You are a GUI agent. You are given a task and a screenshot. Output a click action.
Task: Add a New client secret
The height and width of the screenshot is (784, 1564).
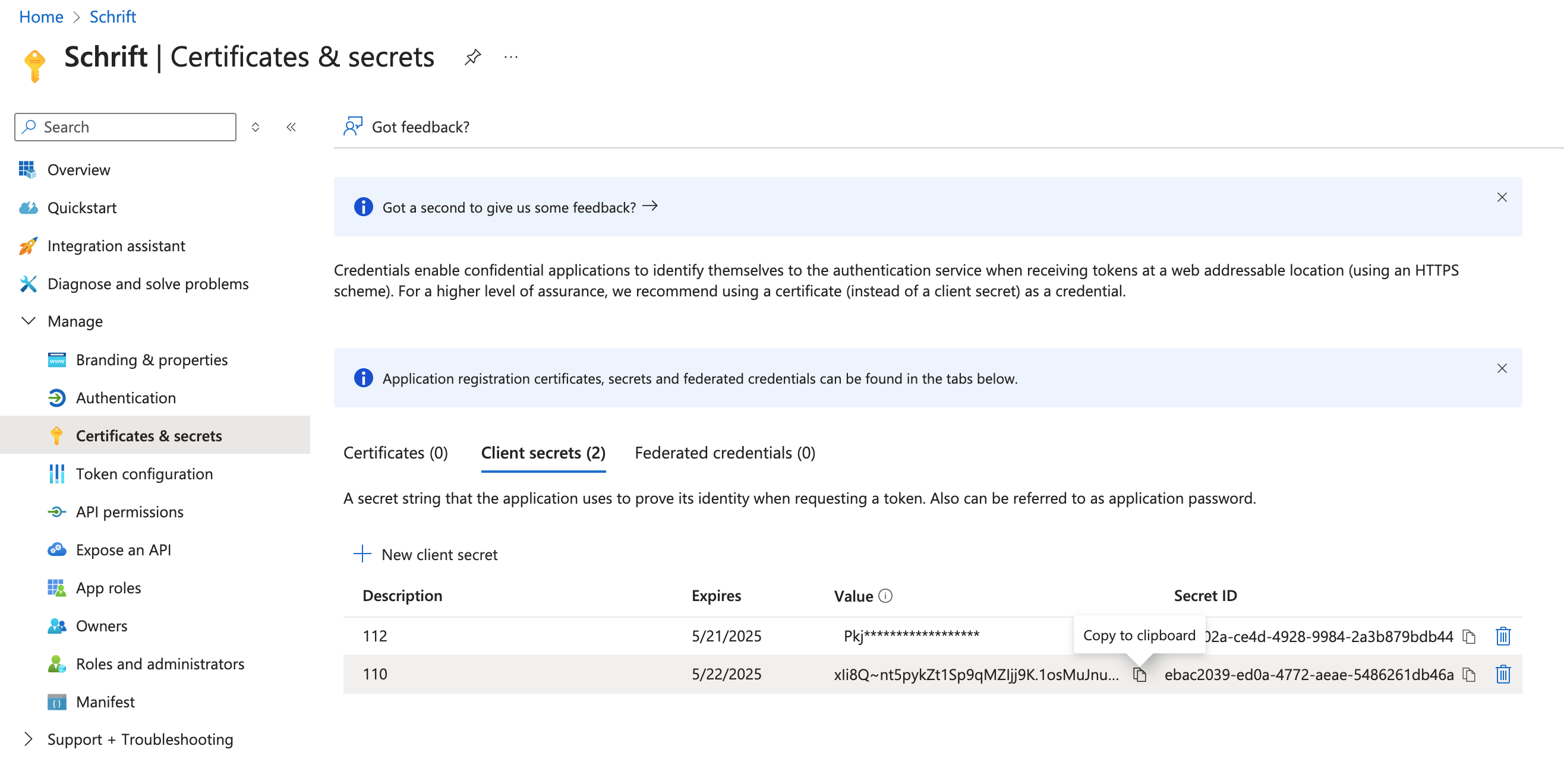click(425, 554)
